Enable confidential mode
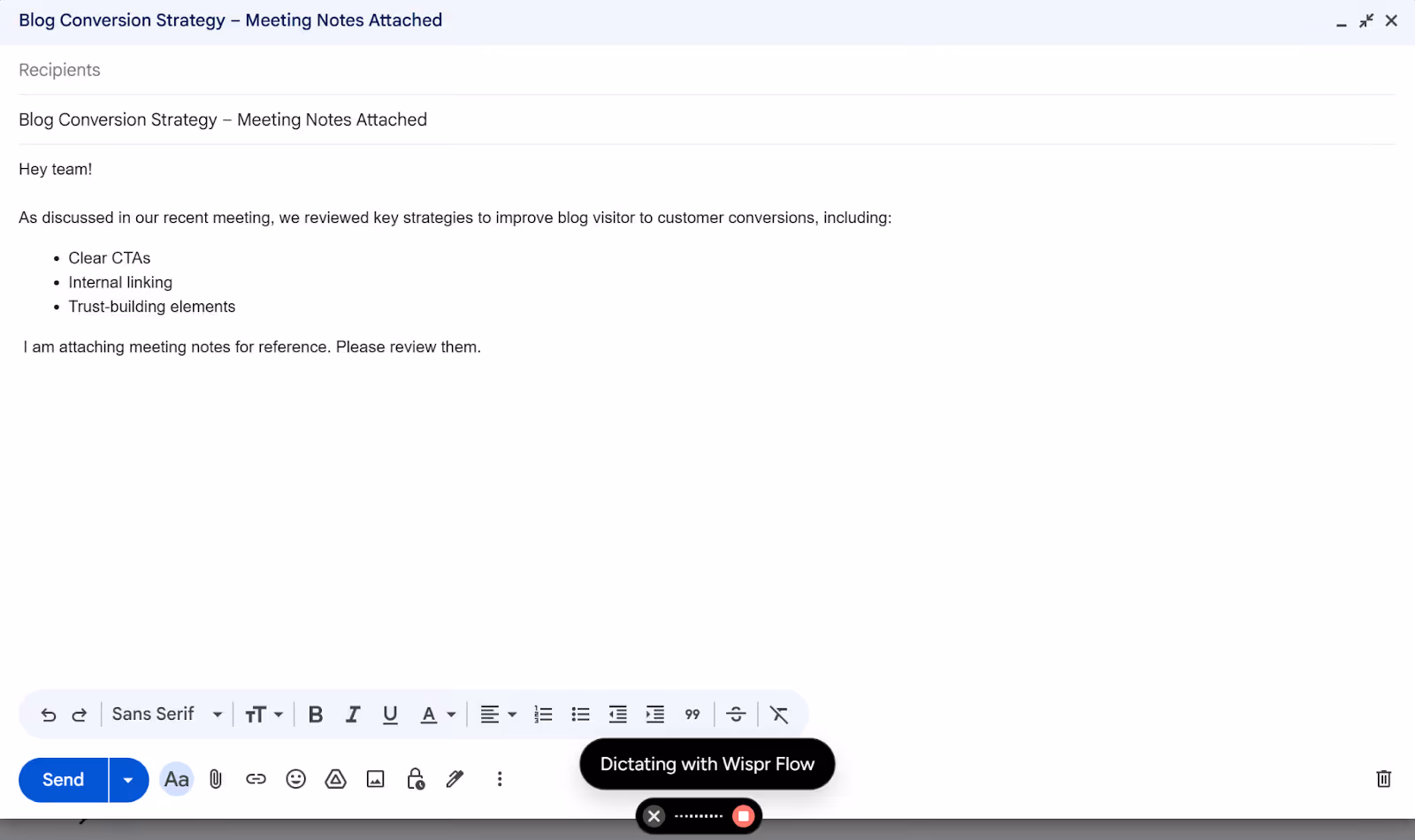1415x840 pixels. click(415, 779)
